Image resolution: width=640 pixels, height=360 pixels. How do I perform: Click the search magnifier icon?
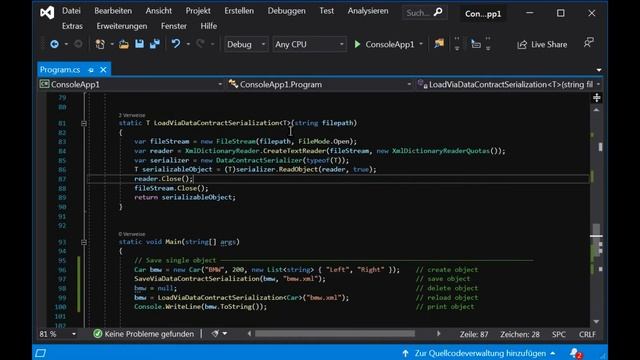438,12
